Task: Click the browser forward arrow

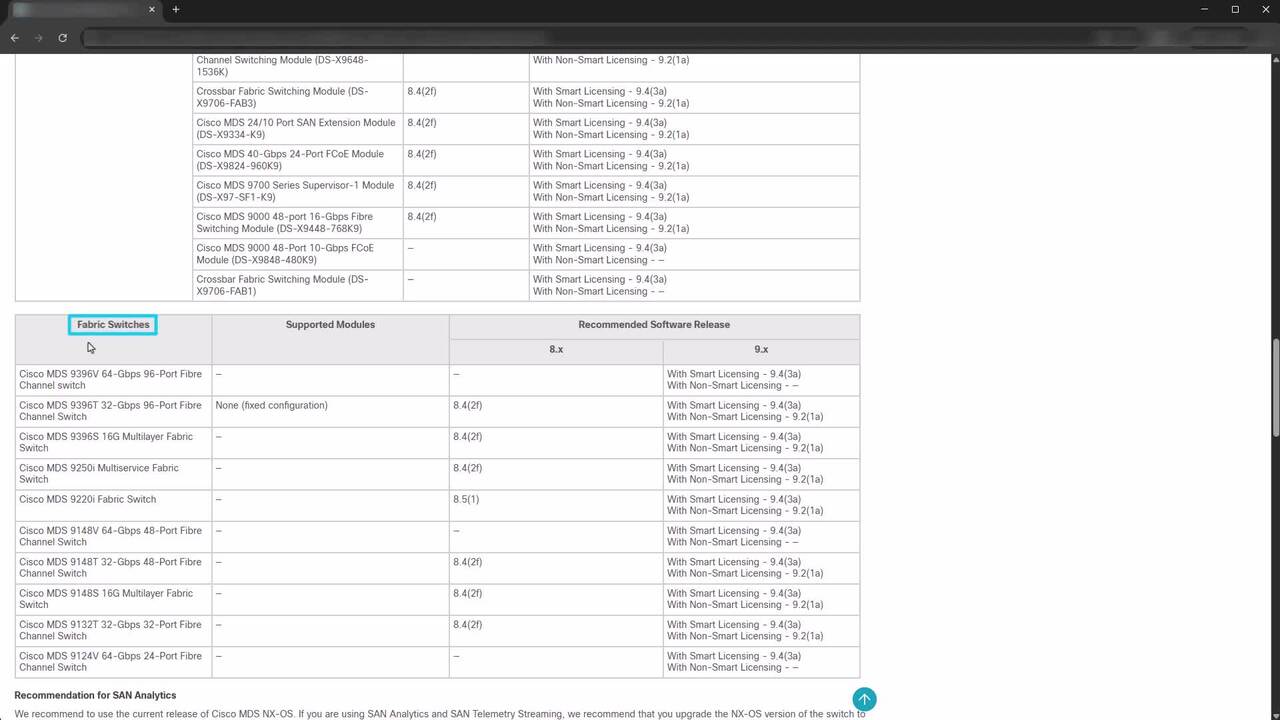Action: pyautogui.click(x=38, y=38)
